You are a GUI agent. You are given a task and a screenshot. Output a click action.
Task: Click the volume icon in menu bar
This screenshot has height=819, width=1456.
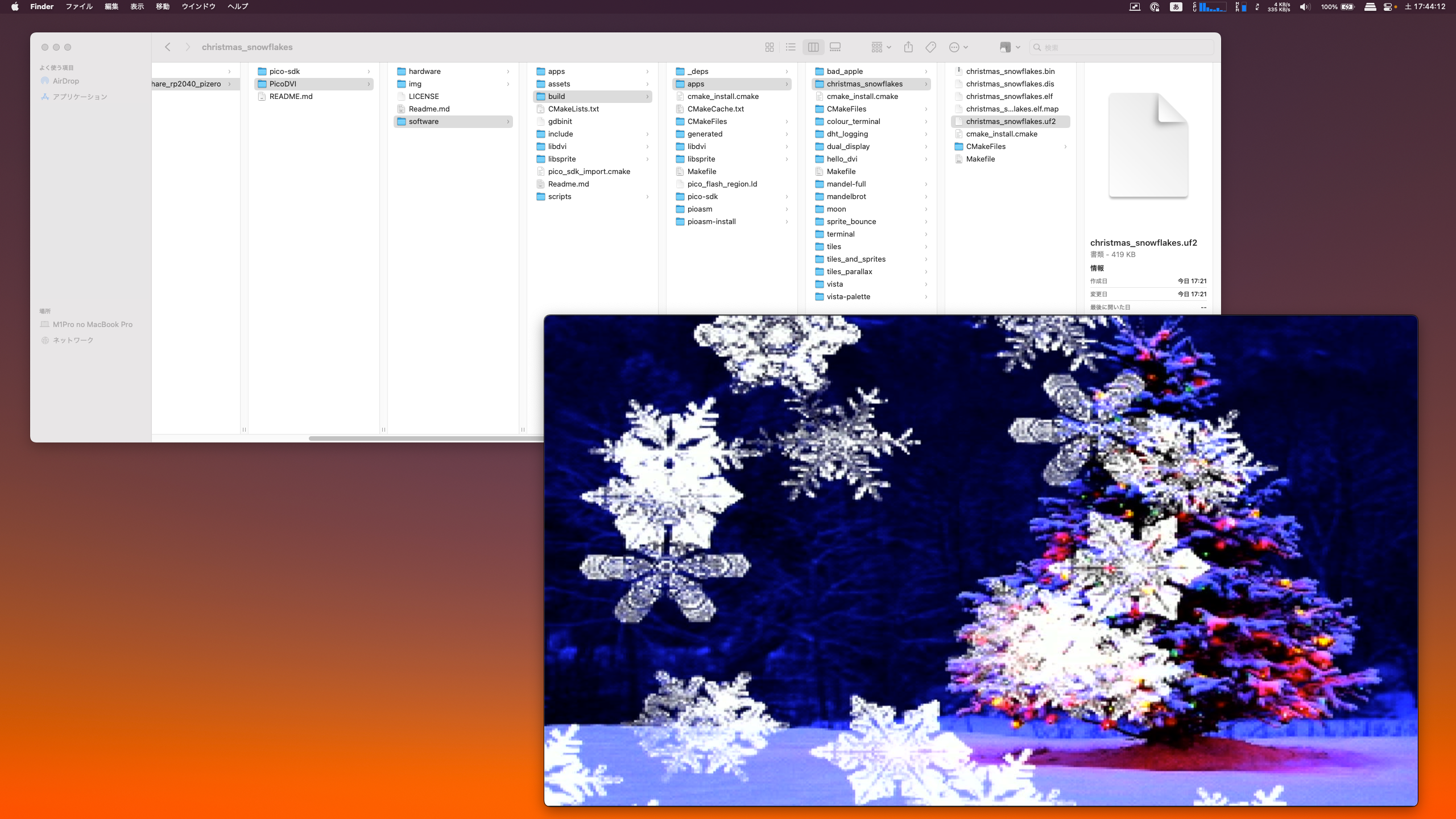point(1305,7)
